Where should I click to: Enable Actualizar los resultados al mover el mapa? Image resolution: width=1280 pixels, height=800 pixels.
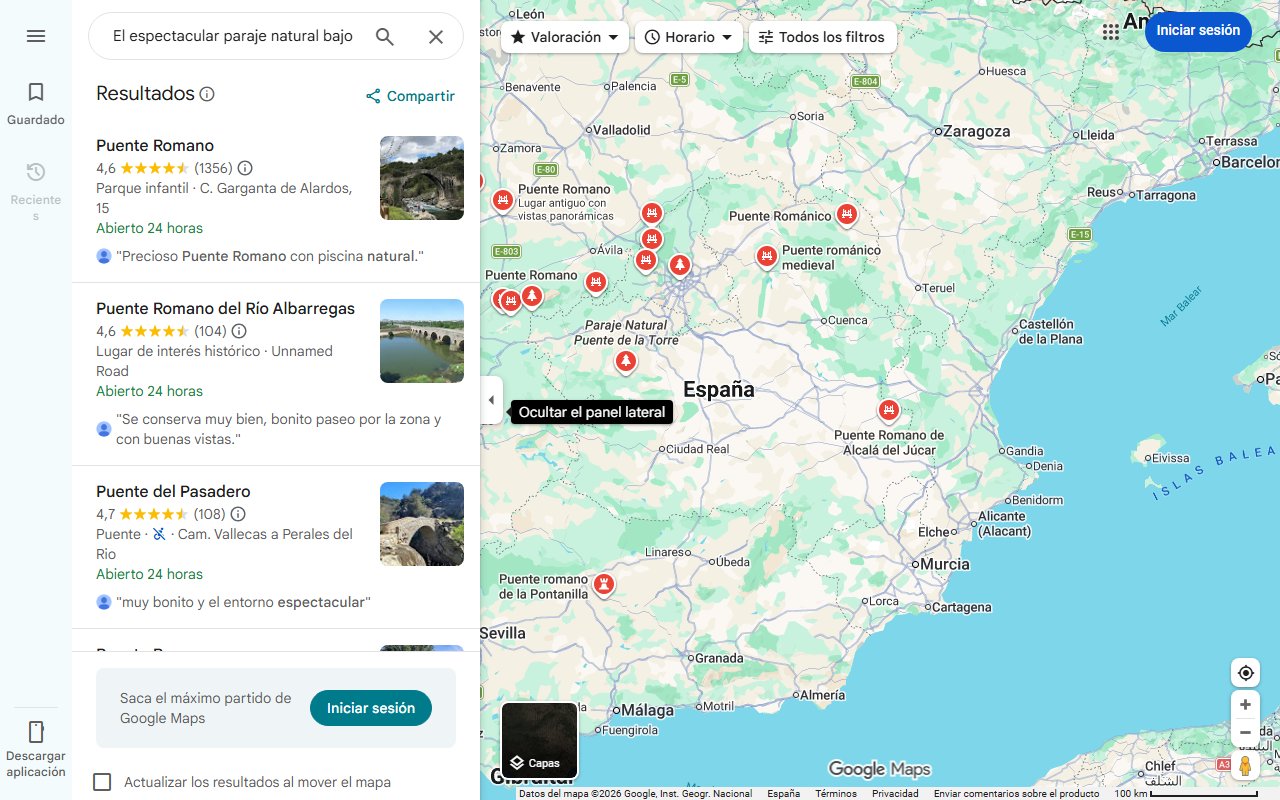102,782
